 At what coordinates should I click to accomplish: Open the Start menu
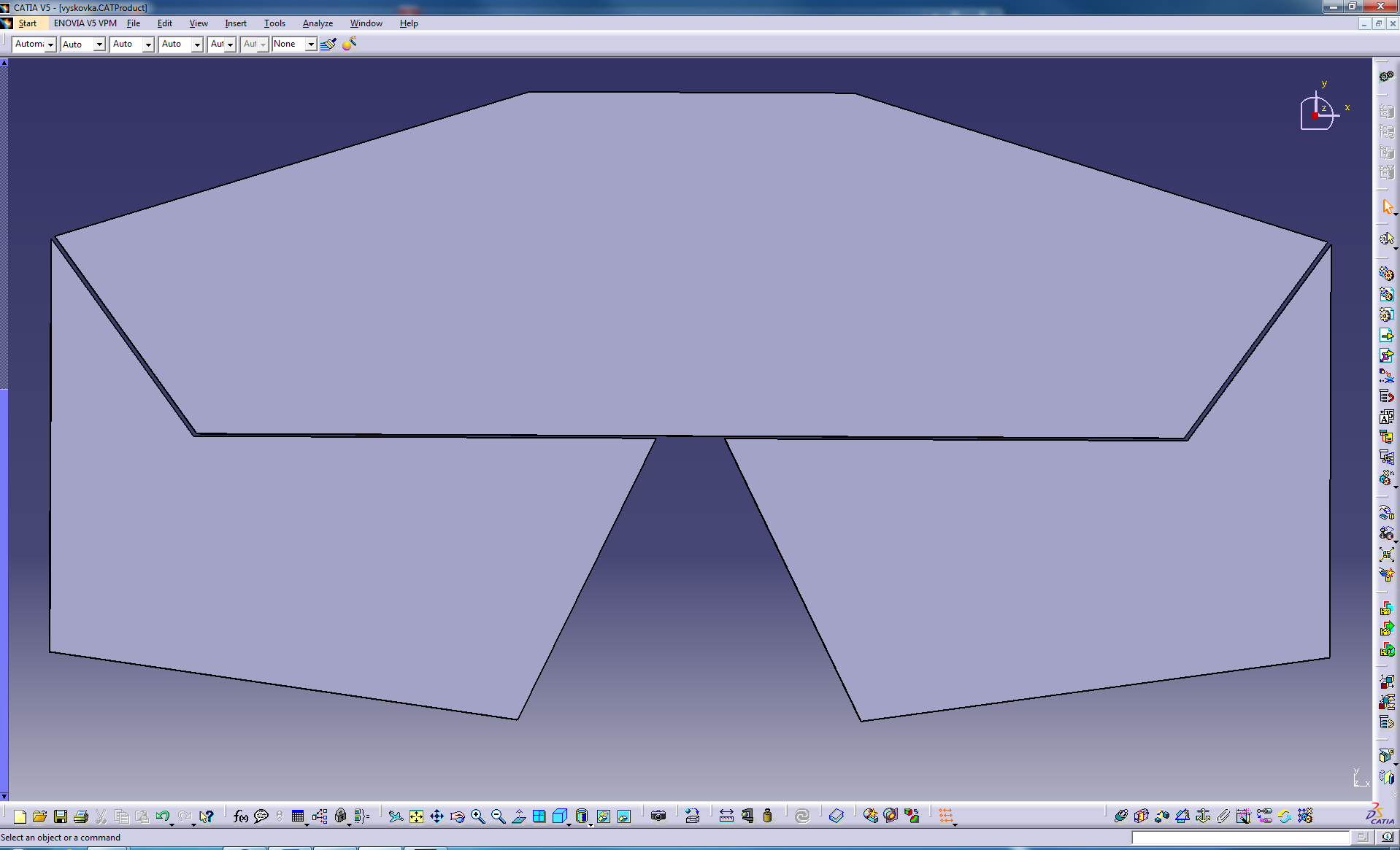pos(28,23)
